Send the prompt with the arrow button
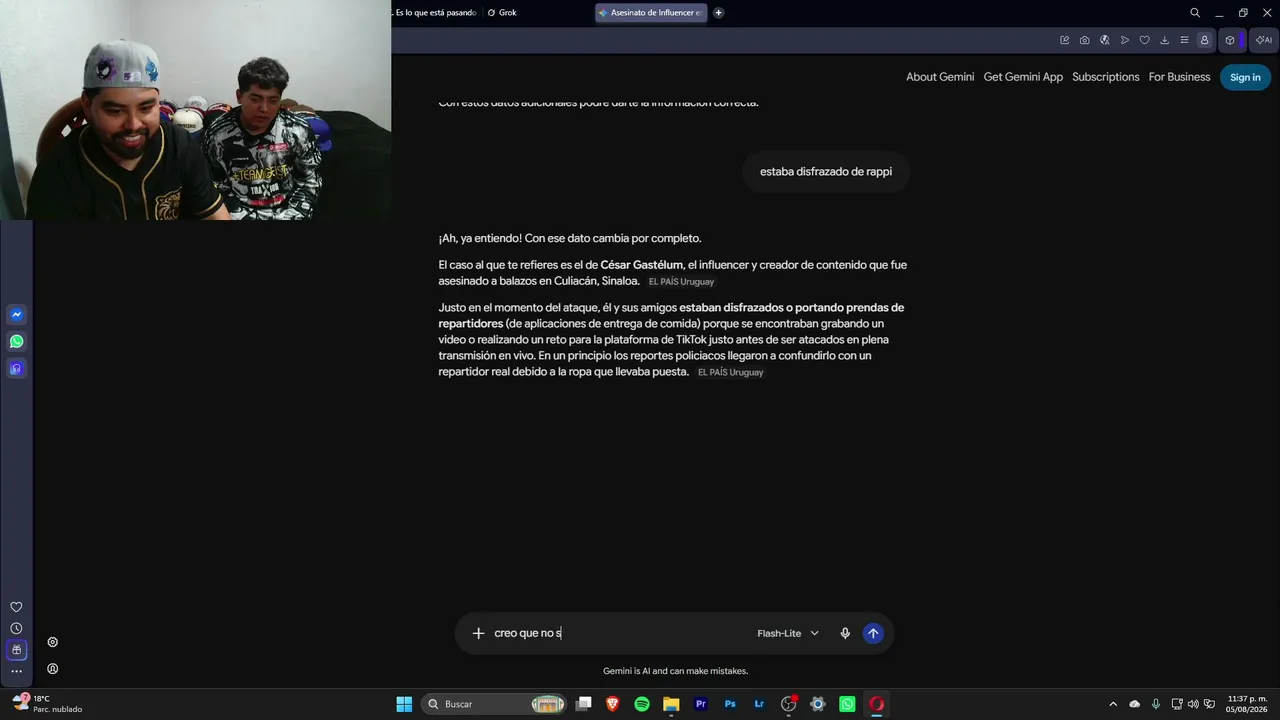1280x720 pixels. tap(873, 633)
